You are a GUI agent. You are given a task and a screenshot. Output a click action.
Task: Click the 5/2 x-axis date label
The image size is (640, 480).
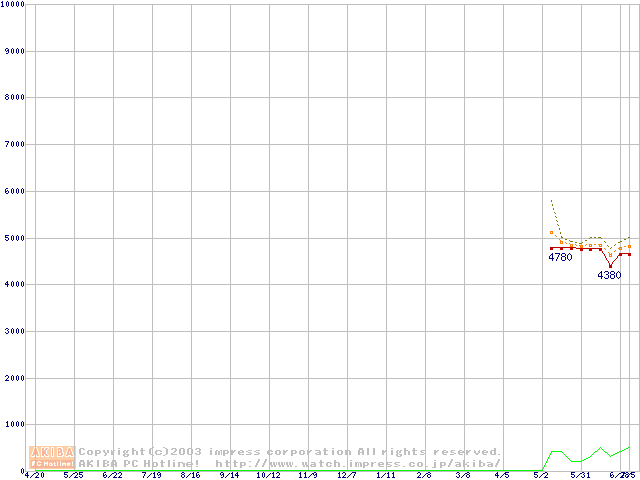click(x=542, y=475)
